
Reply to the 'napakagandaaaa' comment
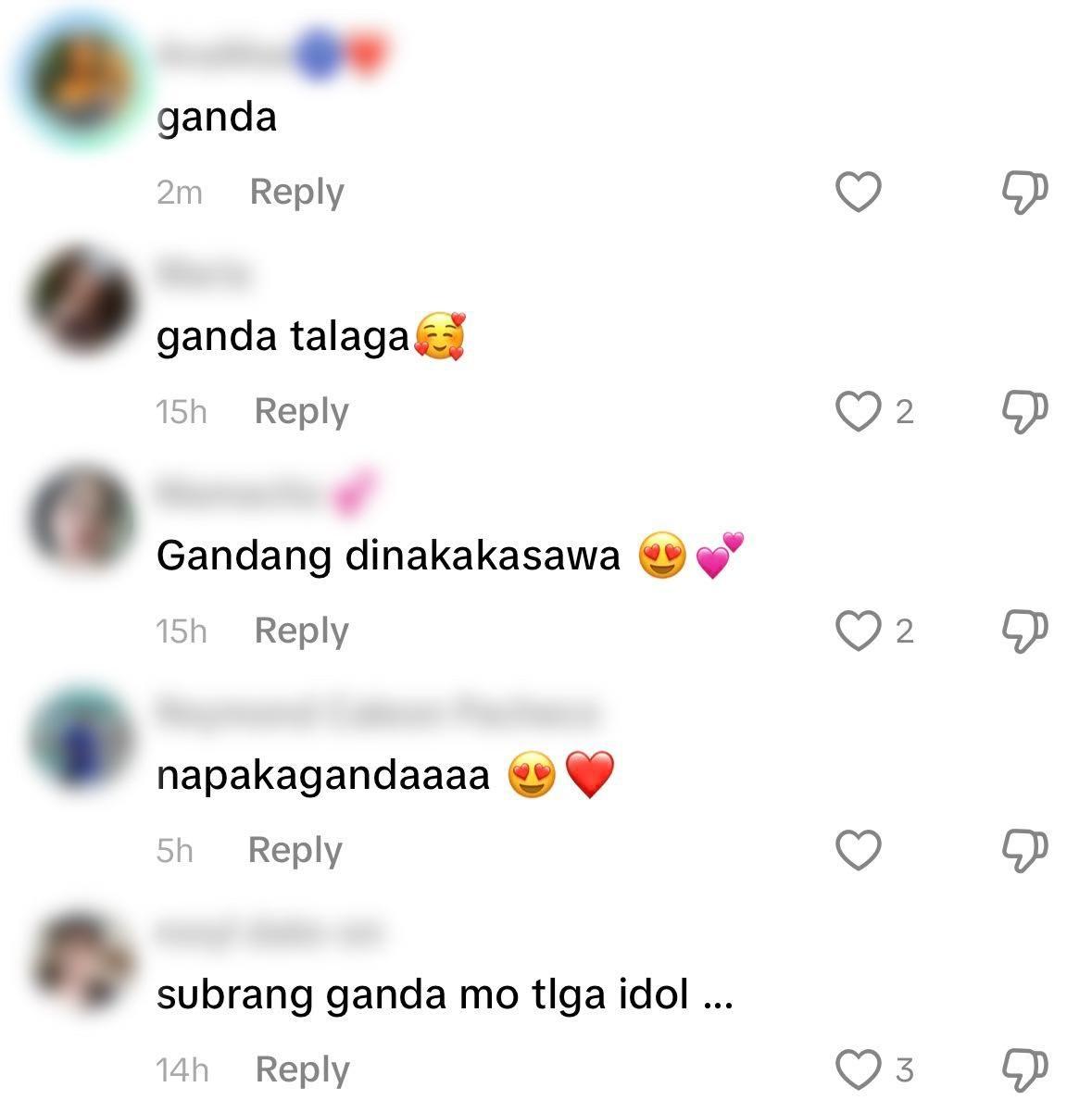coord(295,852)
